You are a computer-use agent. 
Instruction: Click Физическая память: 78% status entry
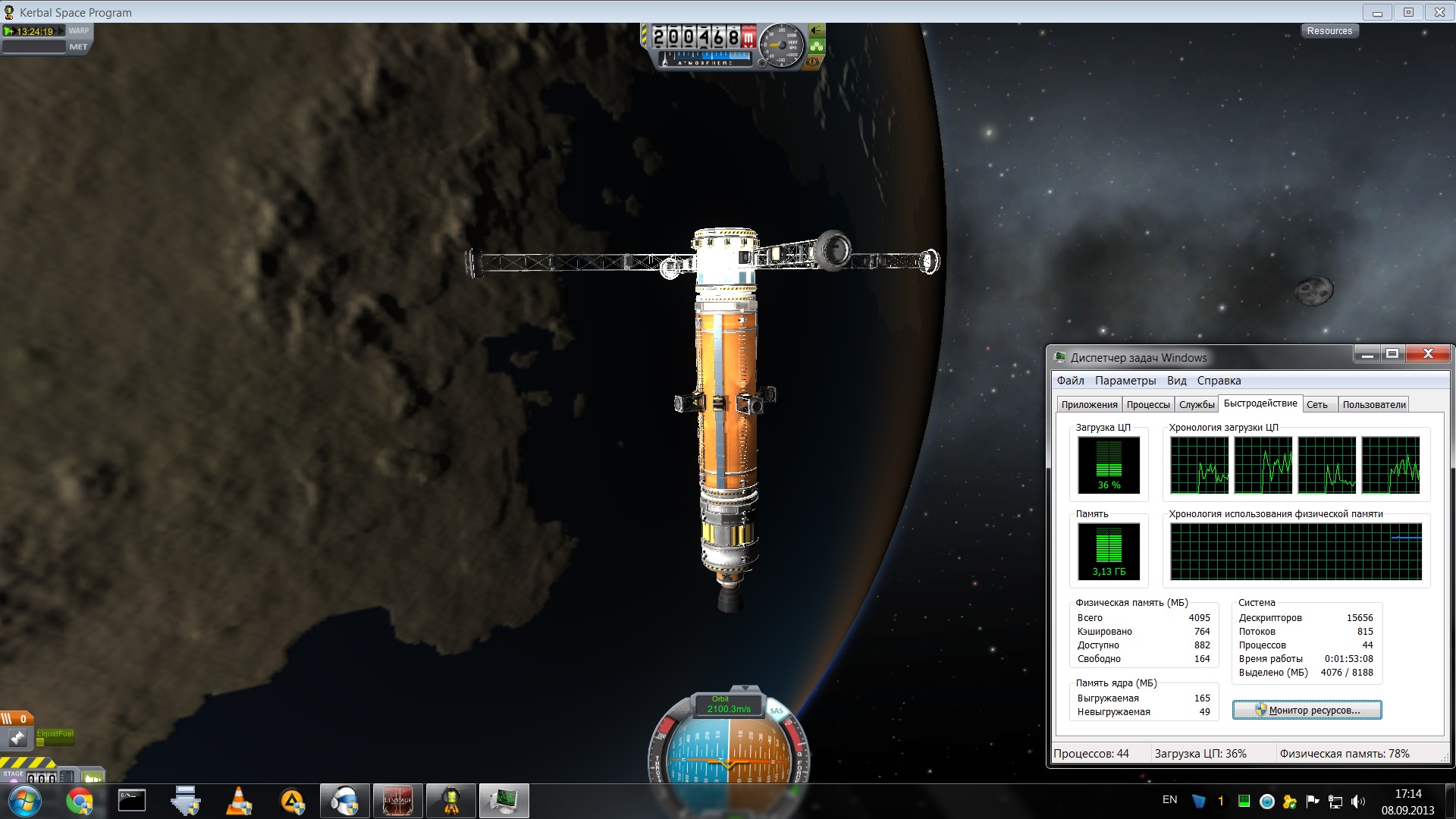[x=1345, y=754]
